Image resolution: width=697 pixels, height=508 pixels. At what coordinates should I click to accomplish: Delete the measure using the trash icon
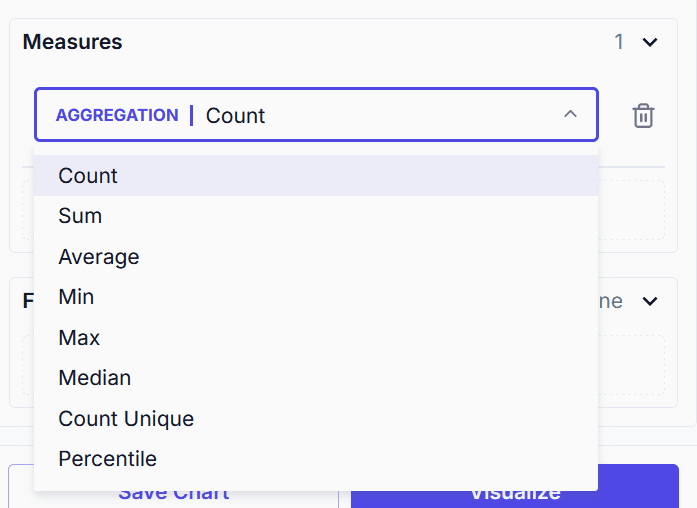point(643,116)
